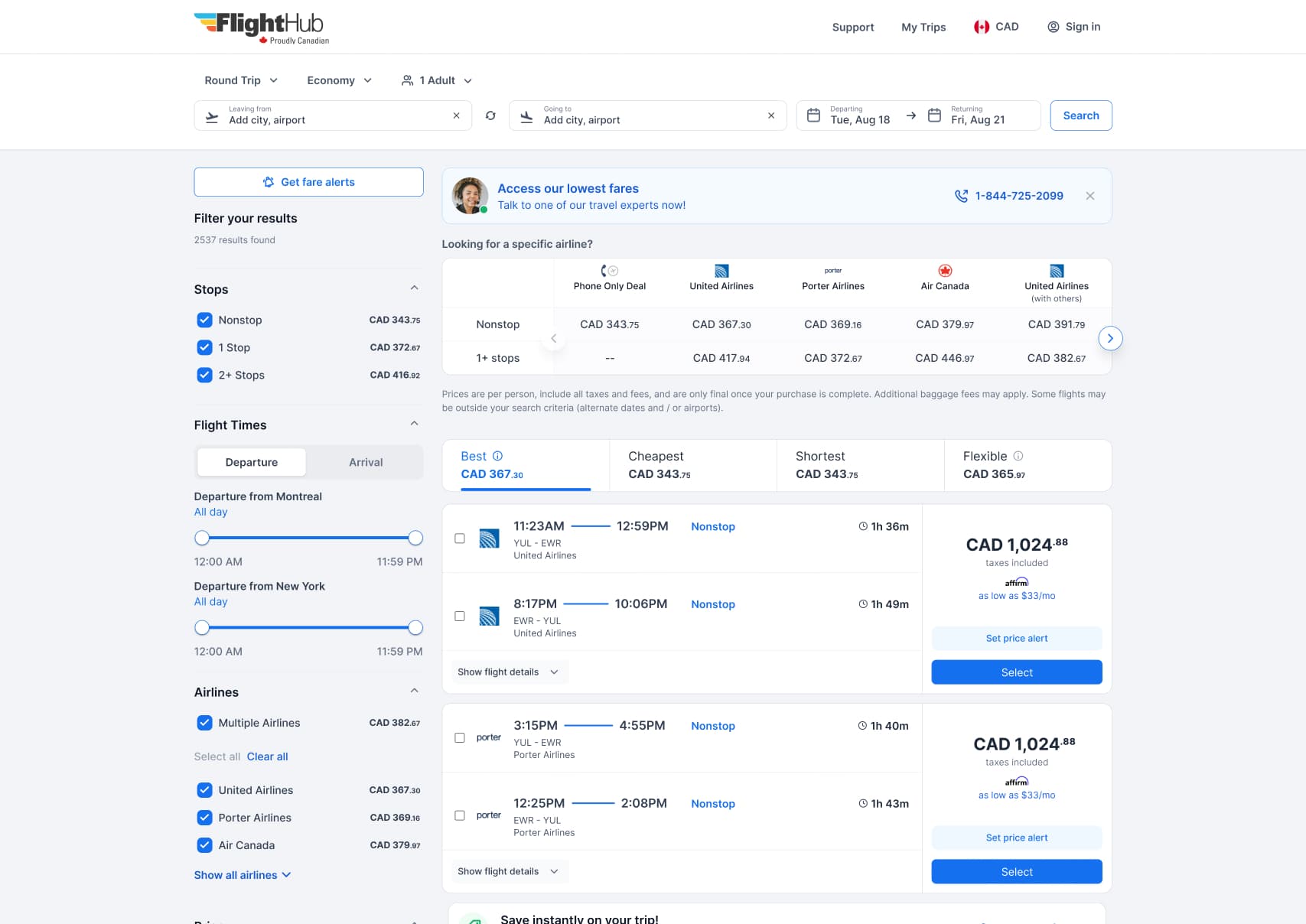Viewport: 1306px width, 924px height.
Task: Switch to the Shortest results tab
Action: [860, 465]
